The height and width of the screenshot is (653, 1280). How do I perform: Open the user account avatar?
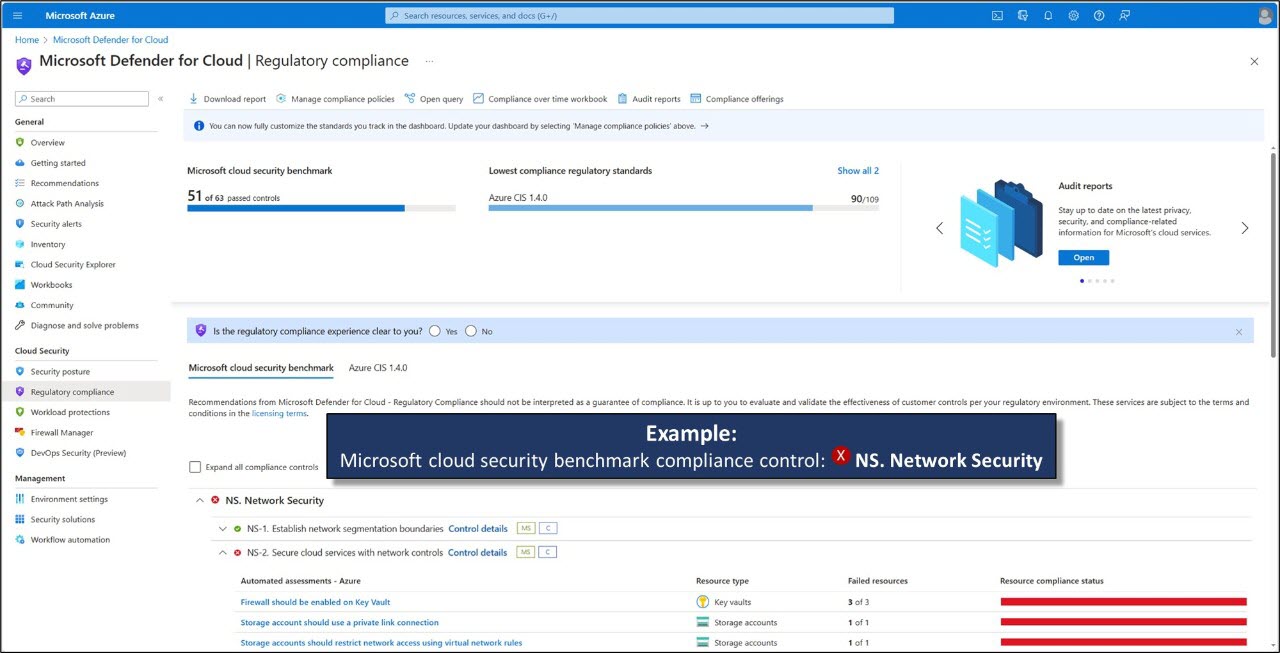click(1265, 16)
